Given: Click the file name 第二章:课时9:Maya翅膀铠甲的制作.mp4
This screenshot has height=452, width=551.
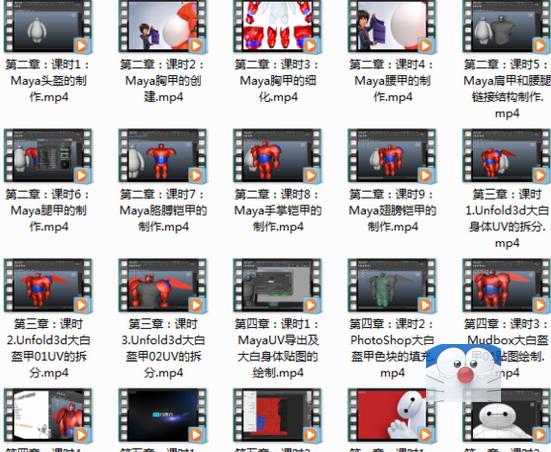Looking at the screenshot, I should pos(392,211).
